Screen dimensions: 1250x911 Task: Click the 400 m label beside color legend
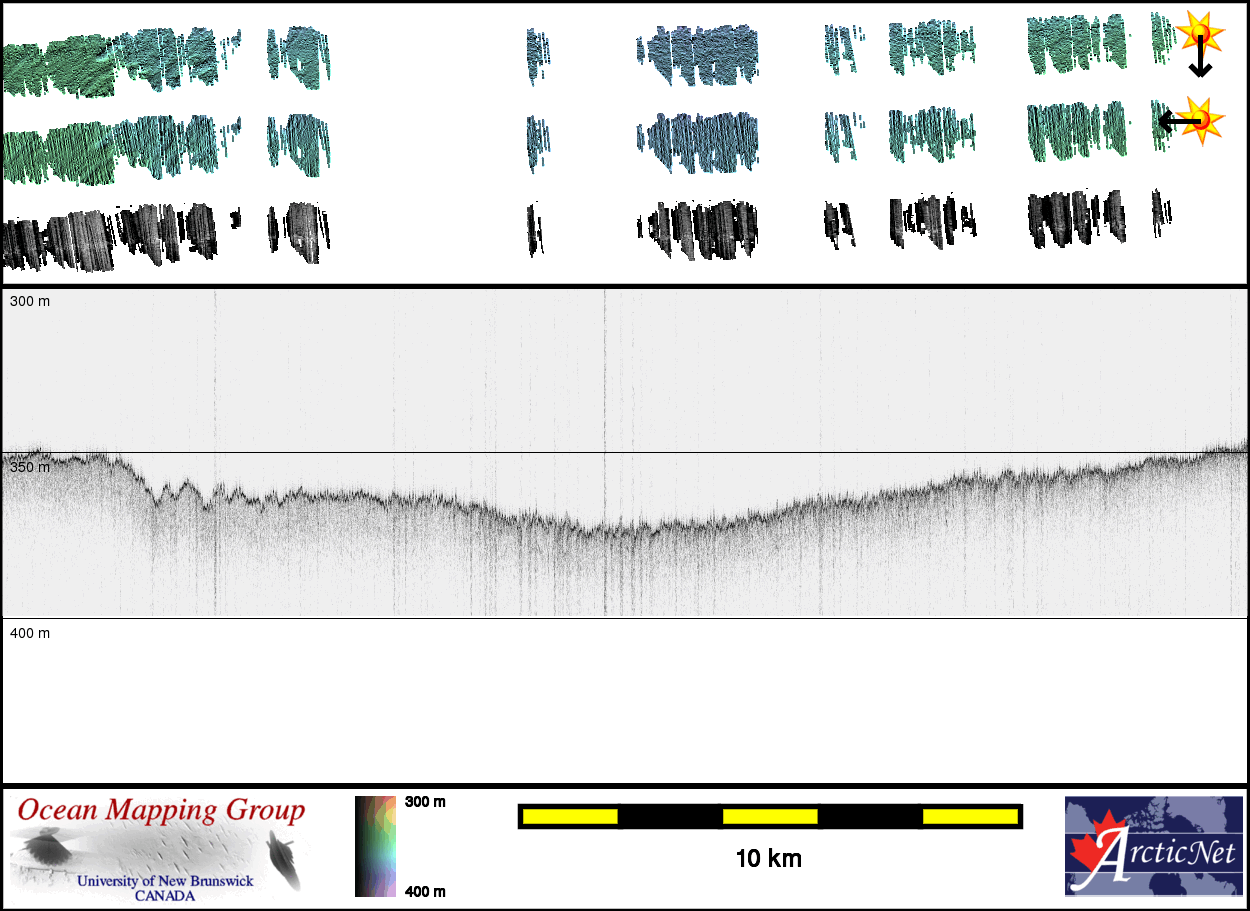pos(425,892)
